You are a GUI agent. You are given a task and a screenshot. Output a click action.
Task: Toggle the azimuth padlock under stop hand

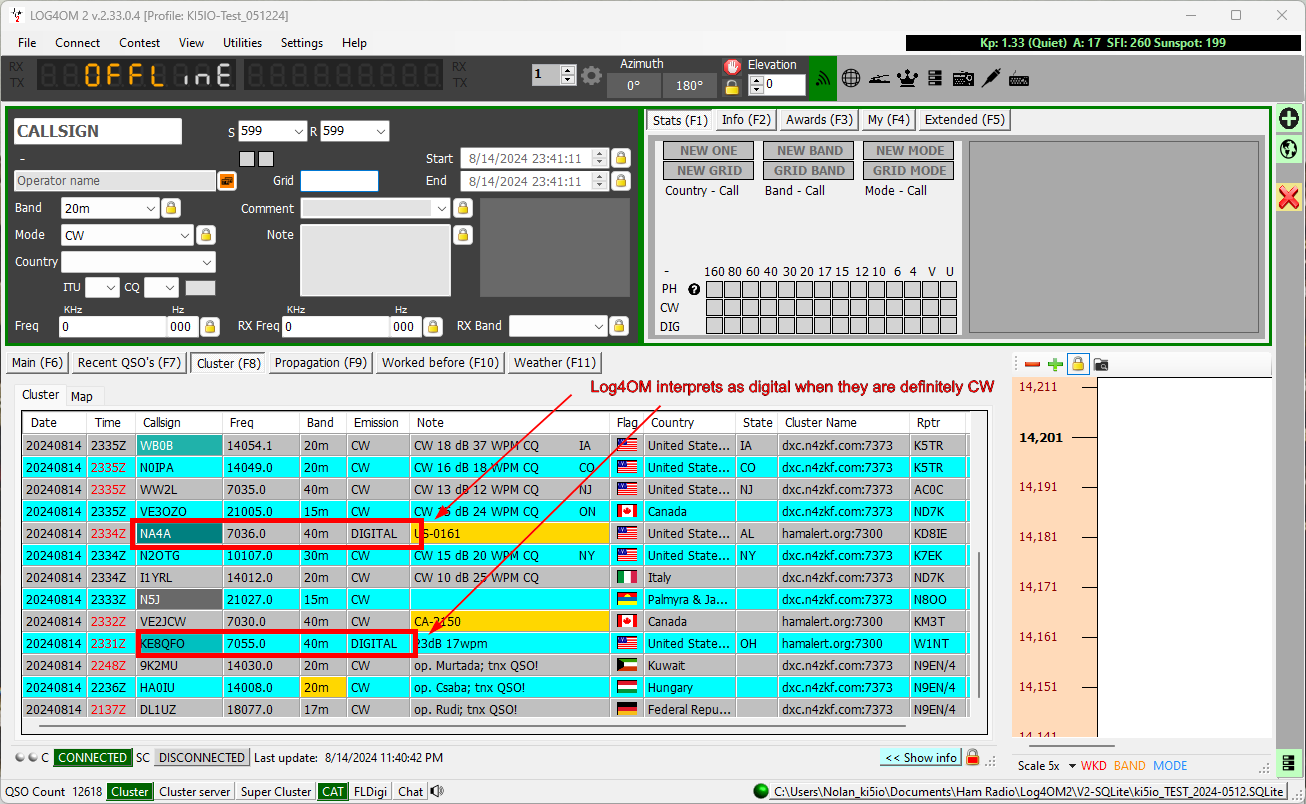point(732,87)
